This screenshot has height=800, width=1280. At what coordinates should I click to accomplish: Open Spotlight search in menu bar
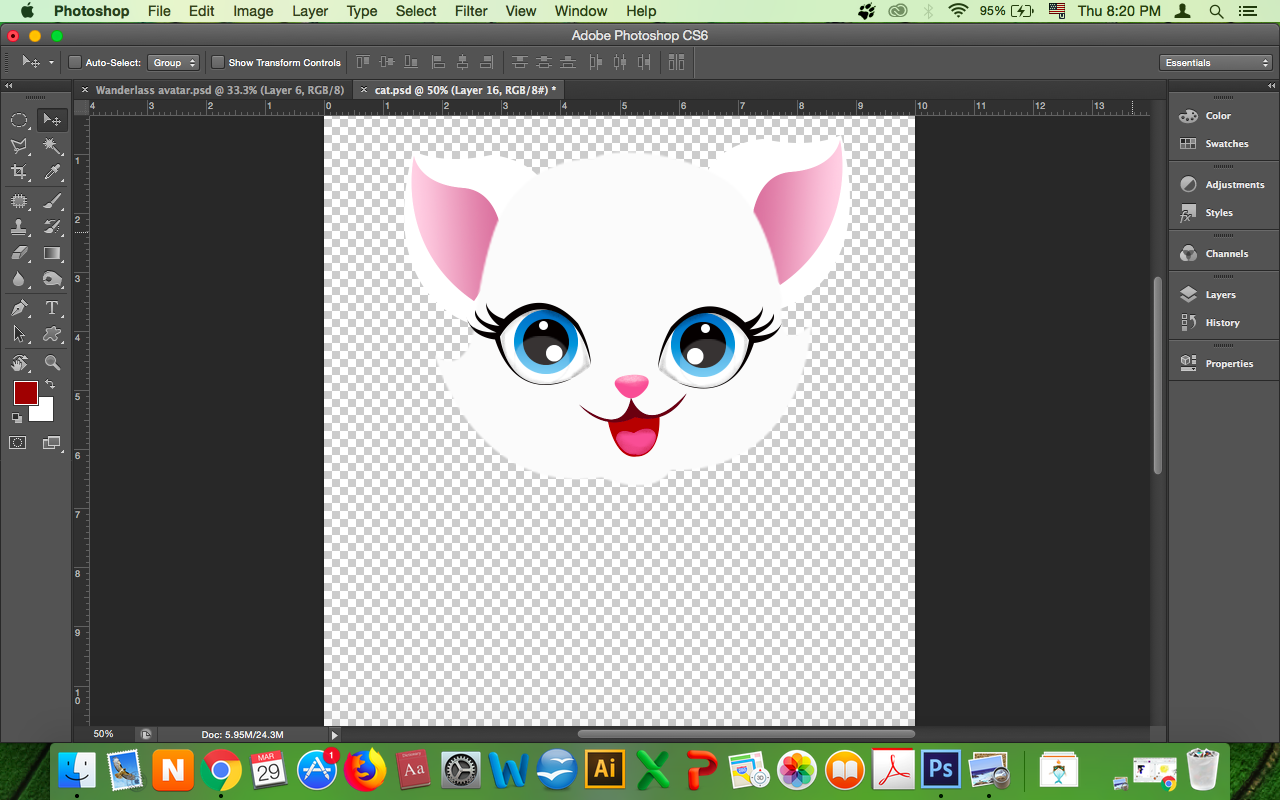(x=1216, y=11)
